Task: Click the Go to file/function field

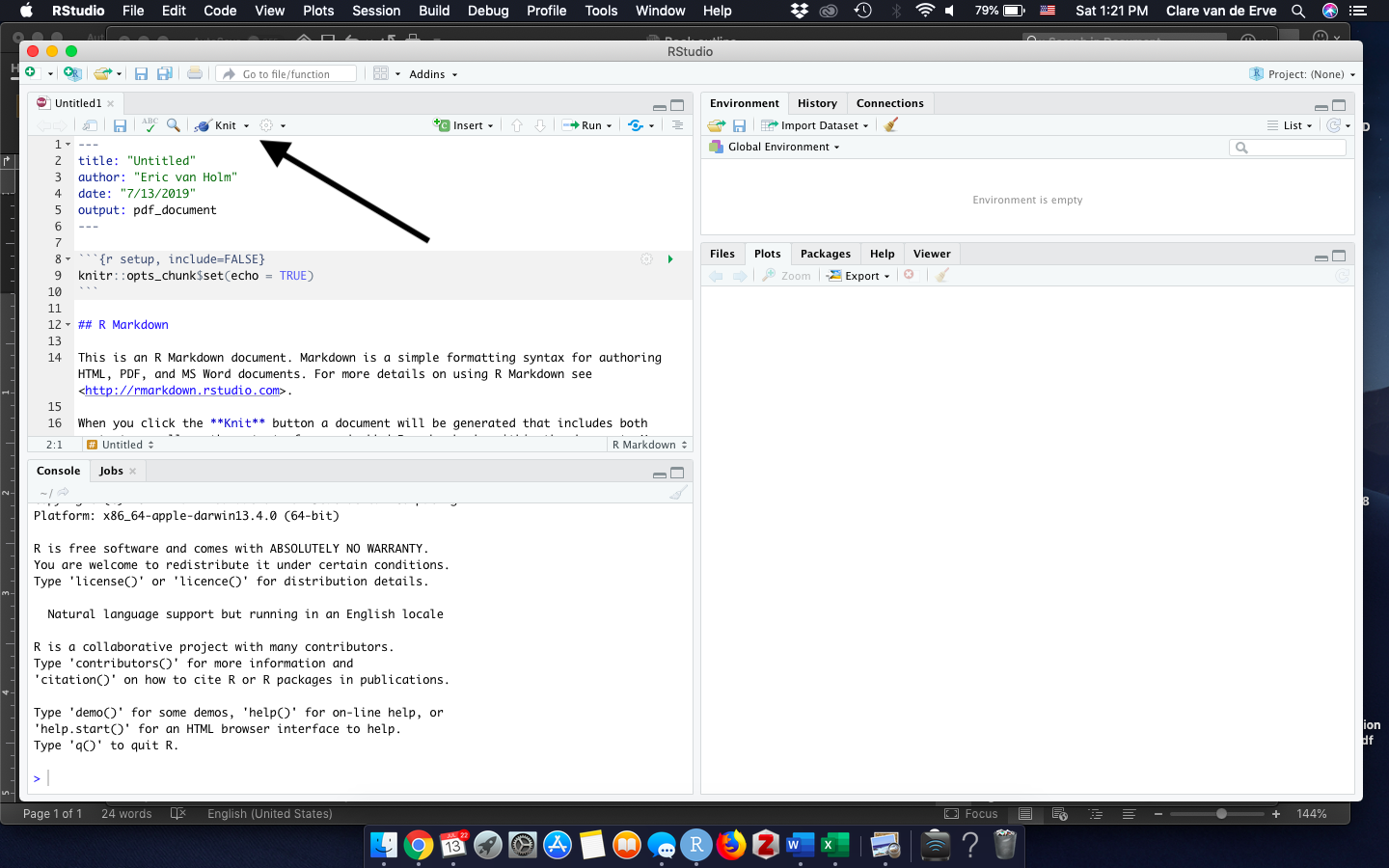Action: pyautogui.click(x=286, y=74)
